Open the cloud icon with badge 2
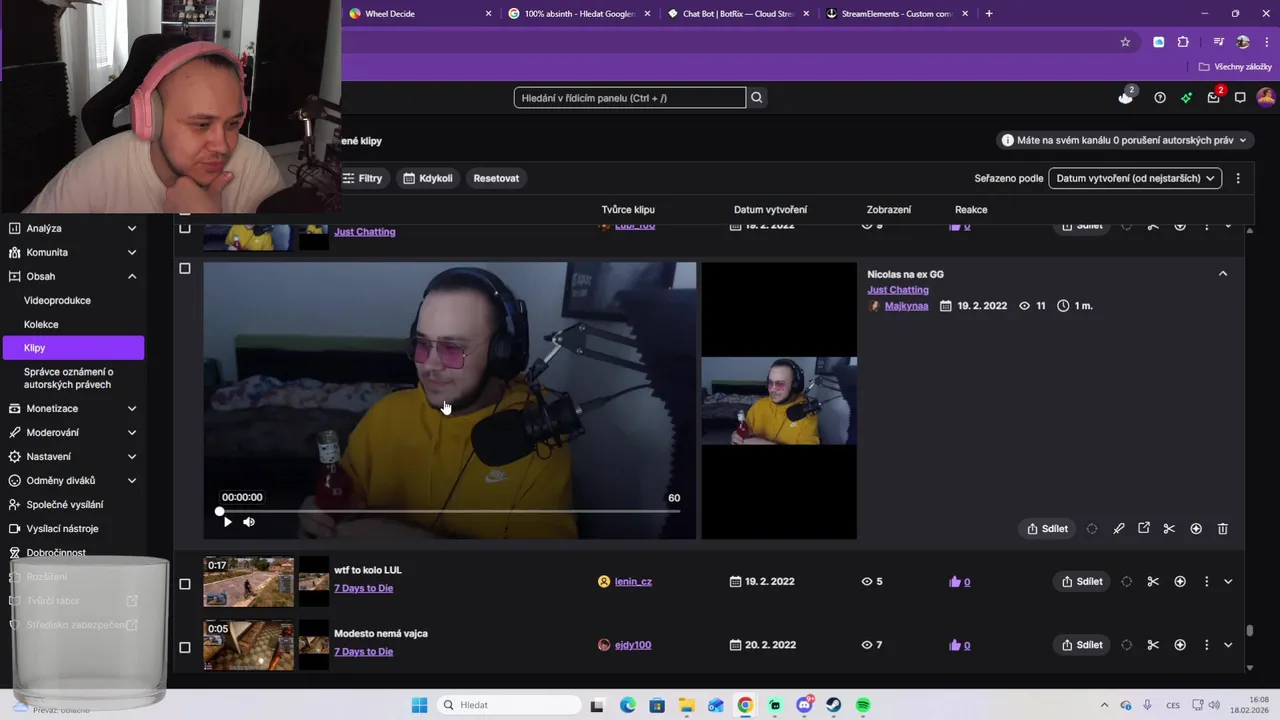The height and width of the screenshot is (720, 1280). tap(1126, 97)
